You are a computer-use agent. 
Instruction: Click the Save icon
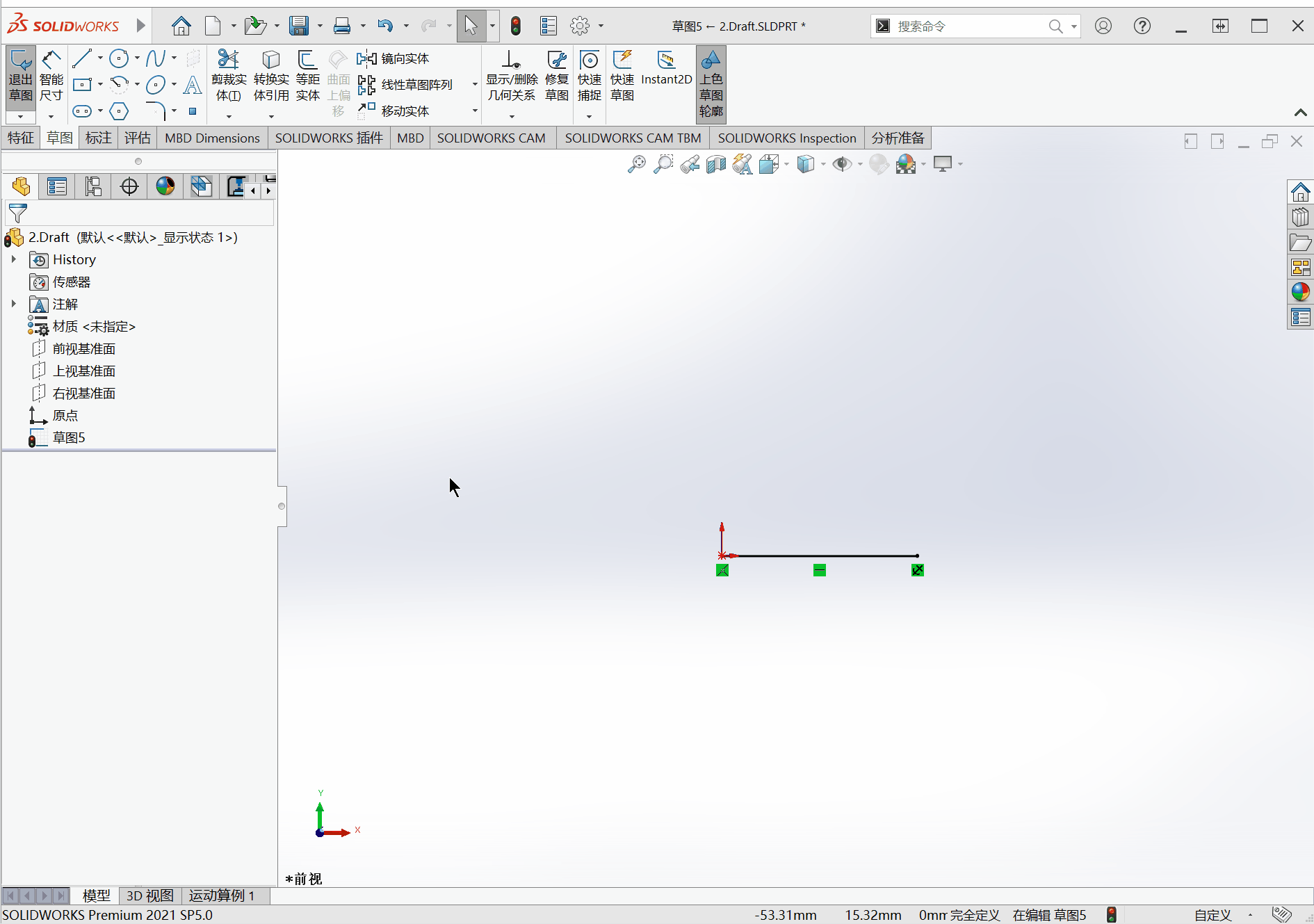click(299, 26)
